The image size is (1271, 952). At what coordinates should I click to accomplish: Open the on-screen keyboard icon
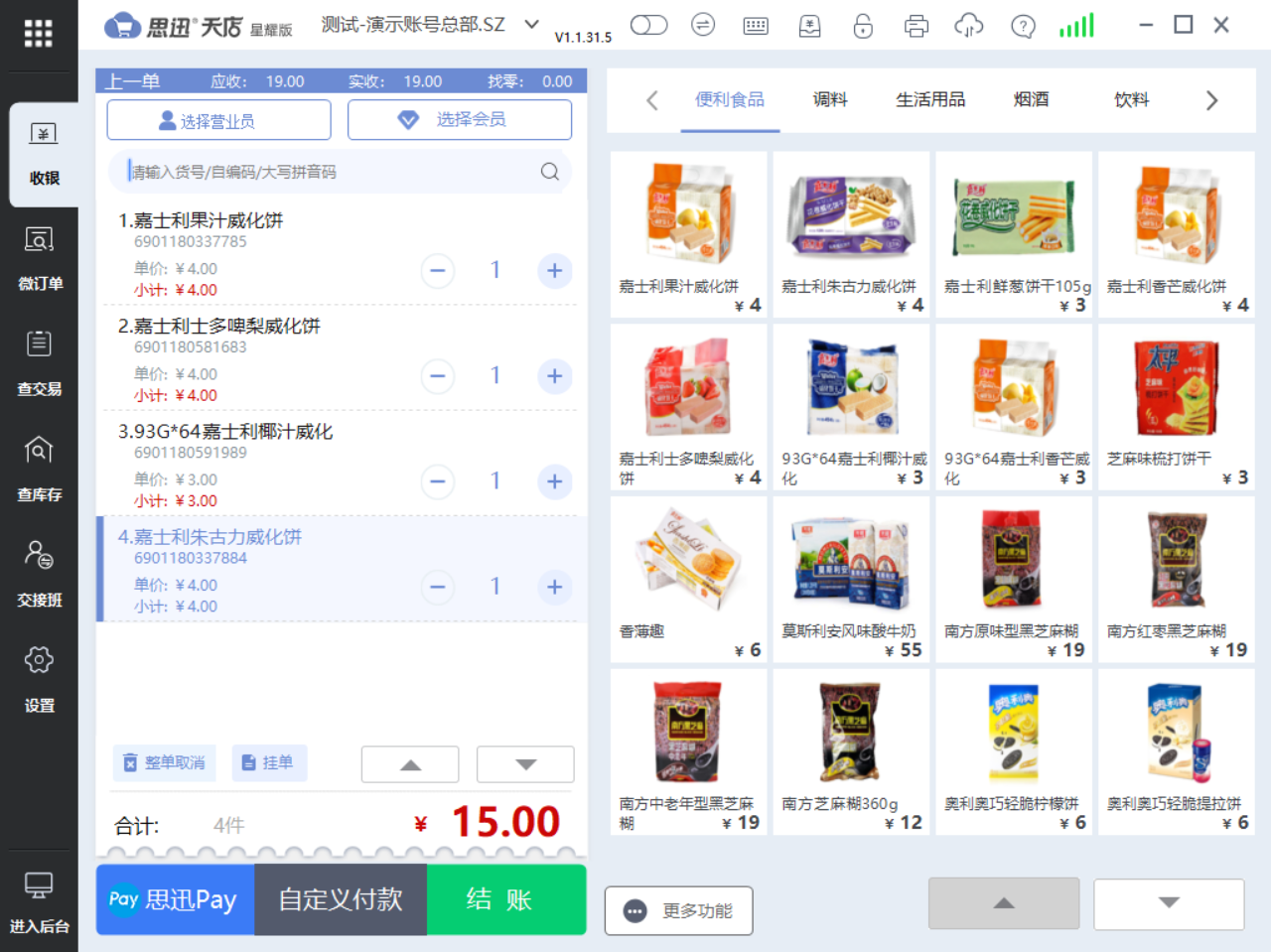(x=756, y=26)
